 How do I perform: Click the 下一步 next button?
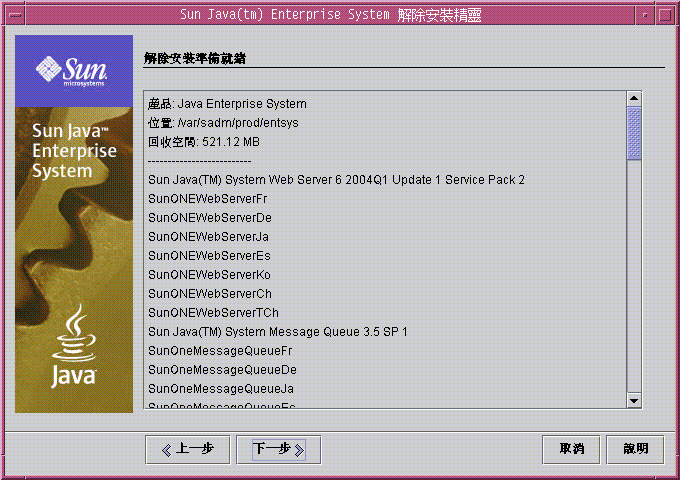pyautogui.click(x=278, y=450)
